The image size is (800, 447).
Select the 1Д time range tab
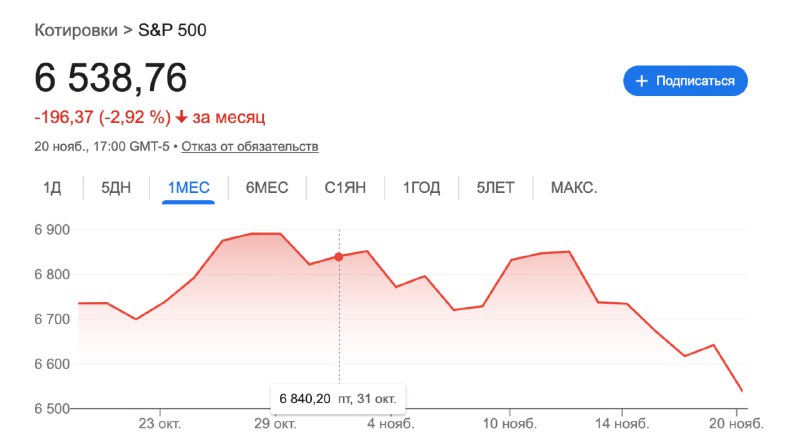click(52, 187)
